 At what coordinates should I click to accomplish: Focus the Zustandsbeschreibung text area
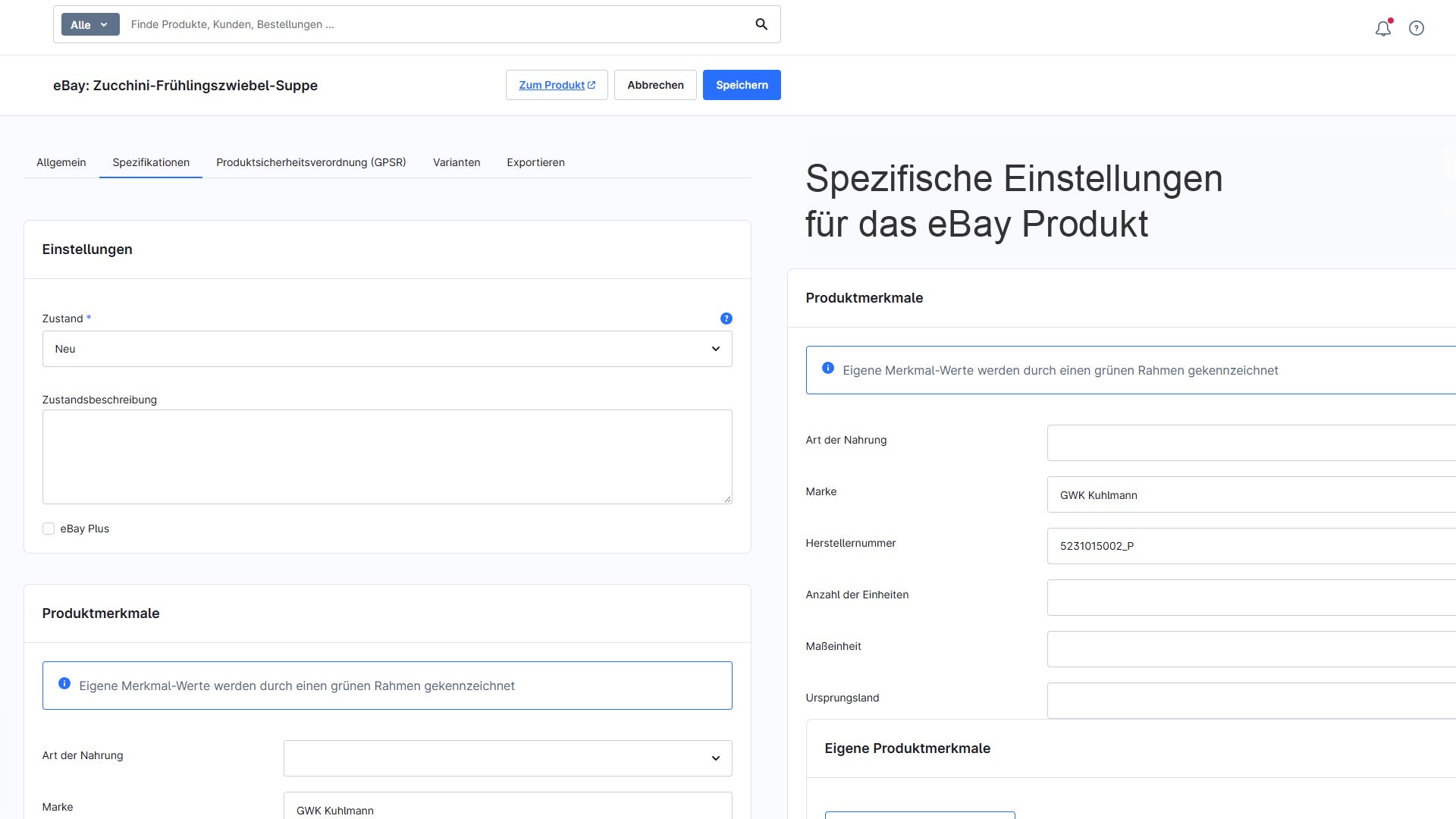387,457
